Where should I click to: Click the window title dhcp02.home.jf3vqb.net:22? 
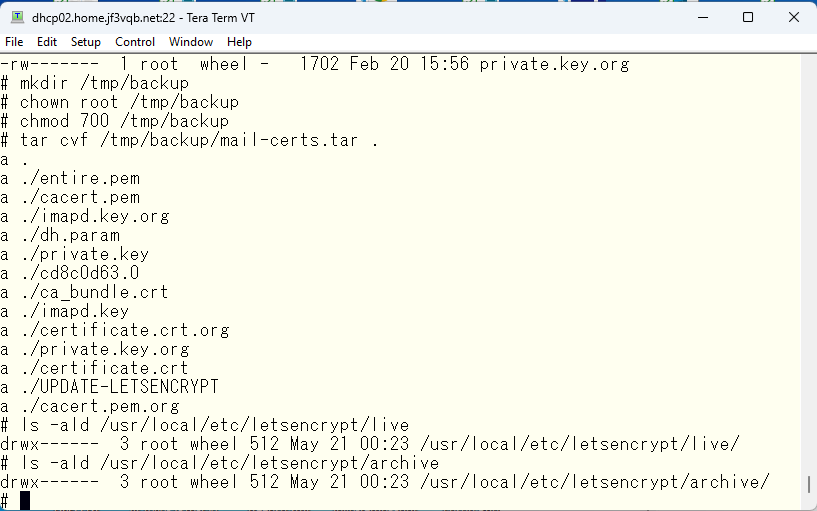pos(103,18)
